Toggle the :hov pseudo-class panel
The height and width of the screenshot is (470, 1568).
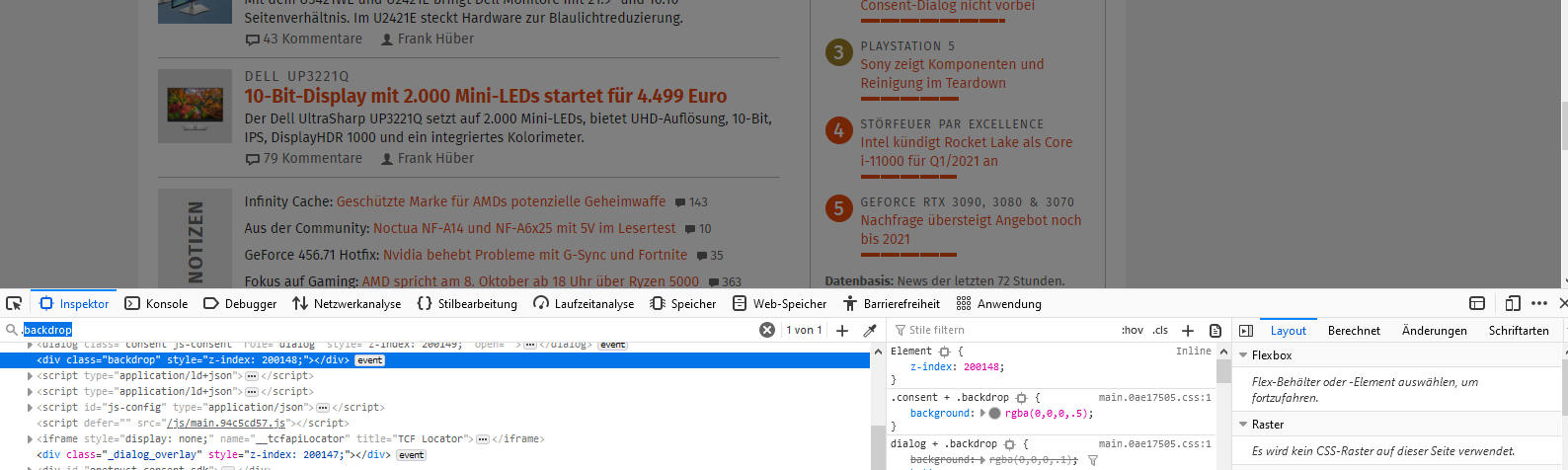click(1133, 330)
